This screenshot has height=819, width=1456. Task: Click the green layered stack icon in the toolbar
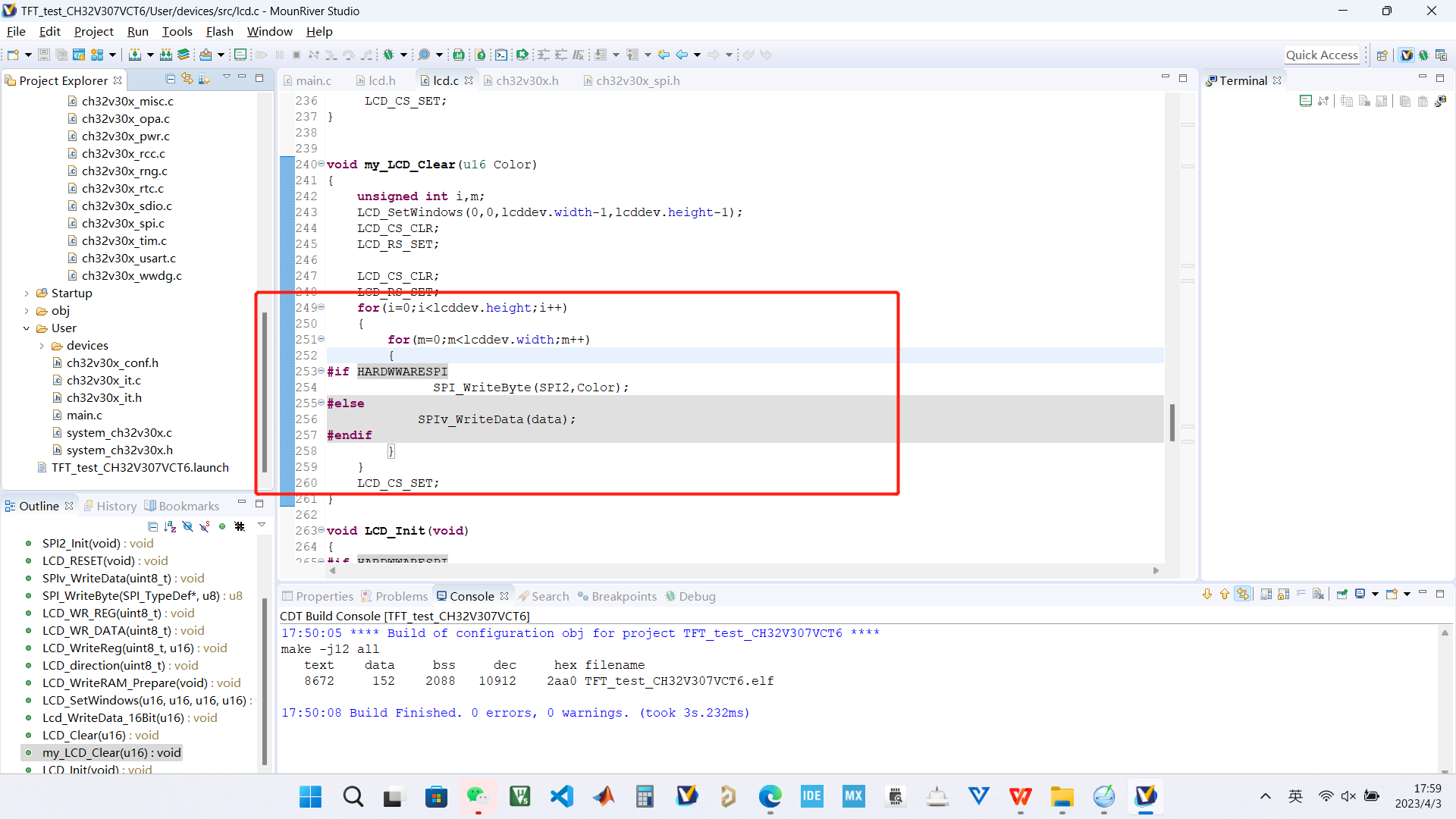click(x=184, y=55)
